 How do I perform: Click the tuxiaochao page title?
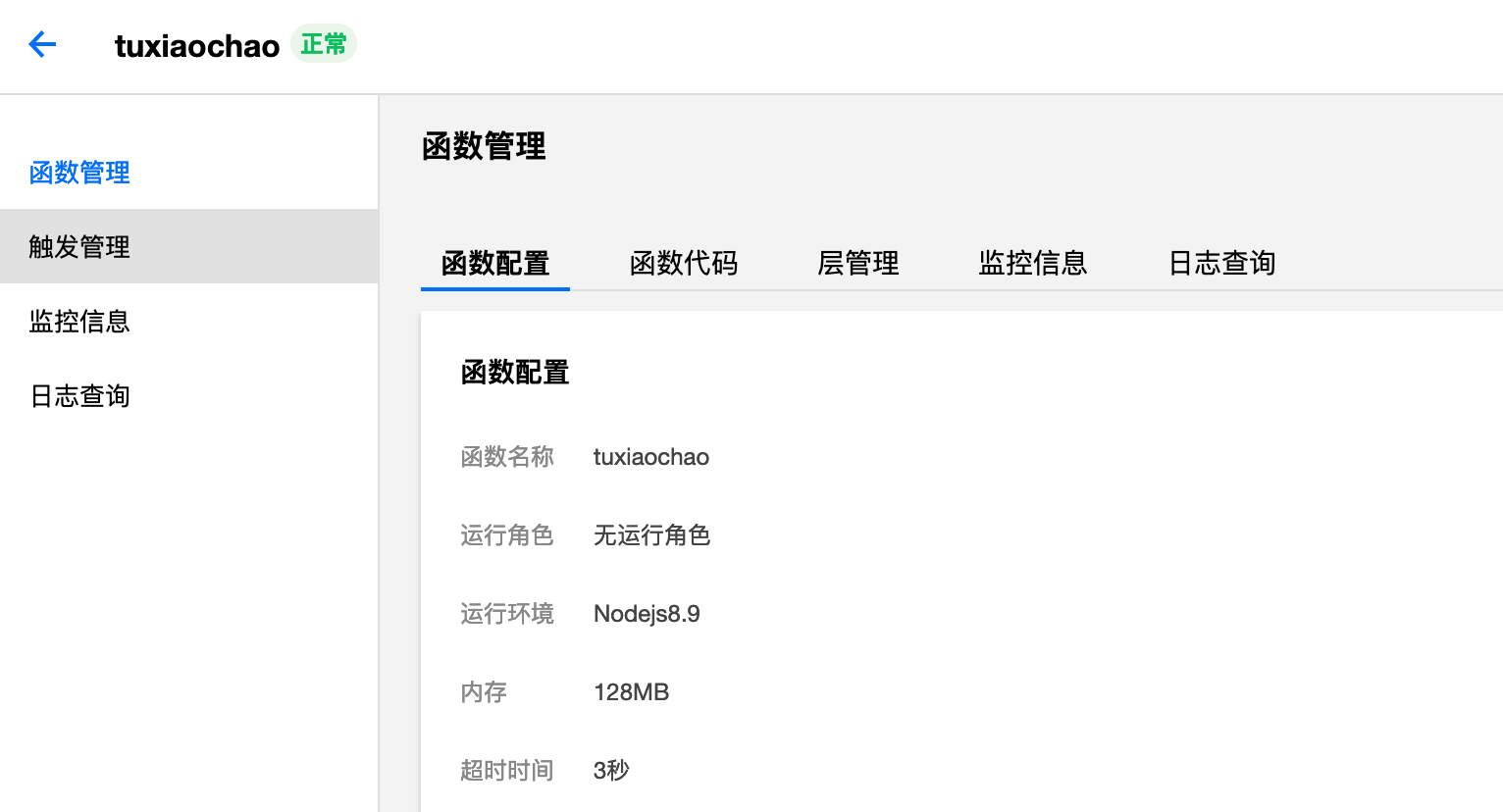[x=197, y=46]
